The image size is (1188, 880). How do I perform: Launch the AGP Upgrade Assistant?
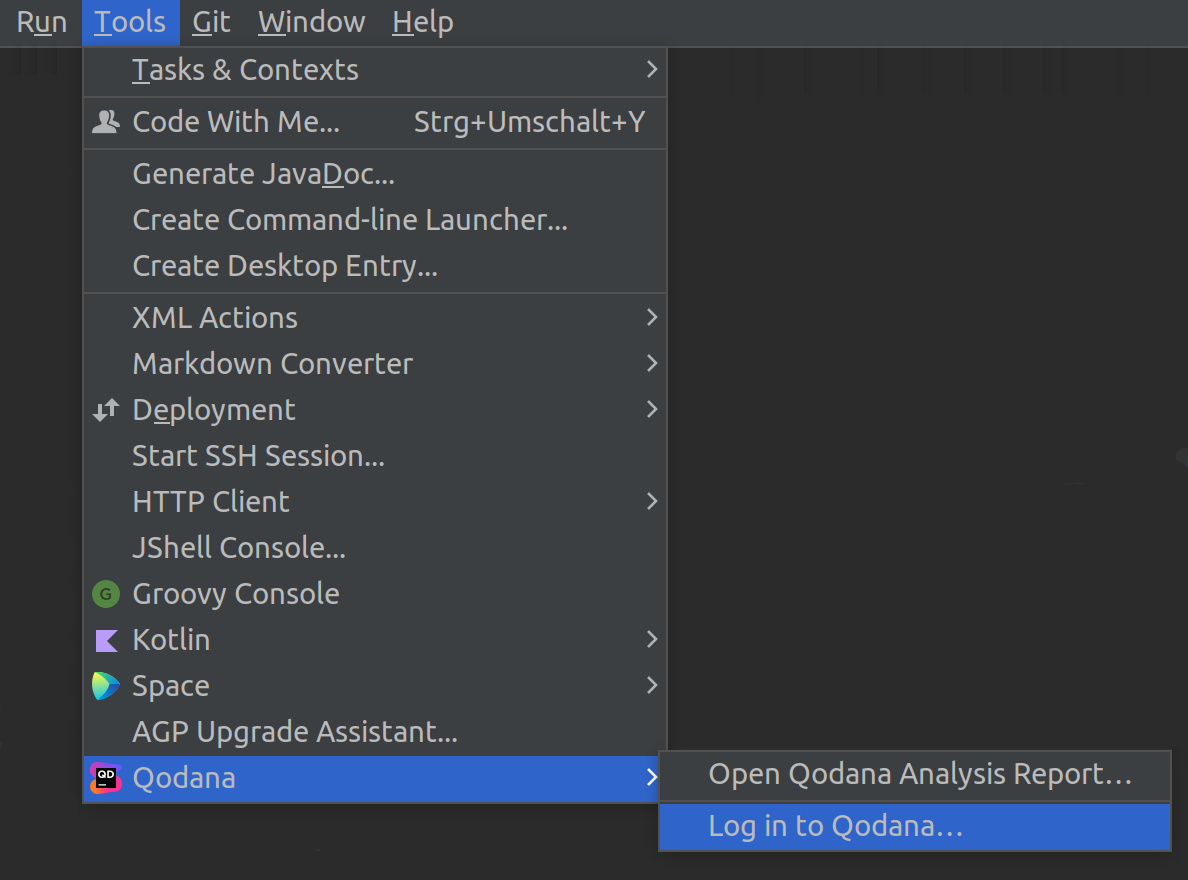pos(295,731)
